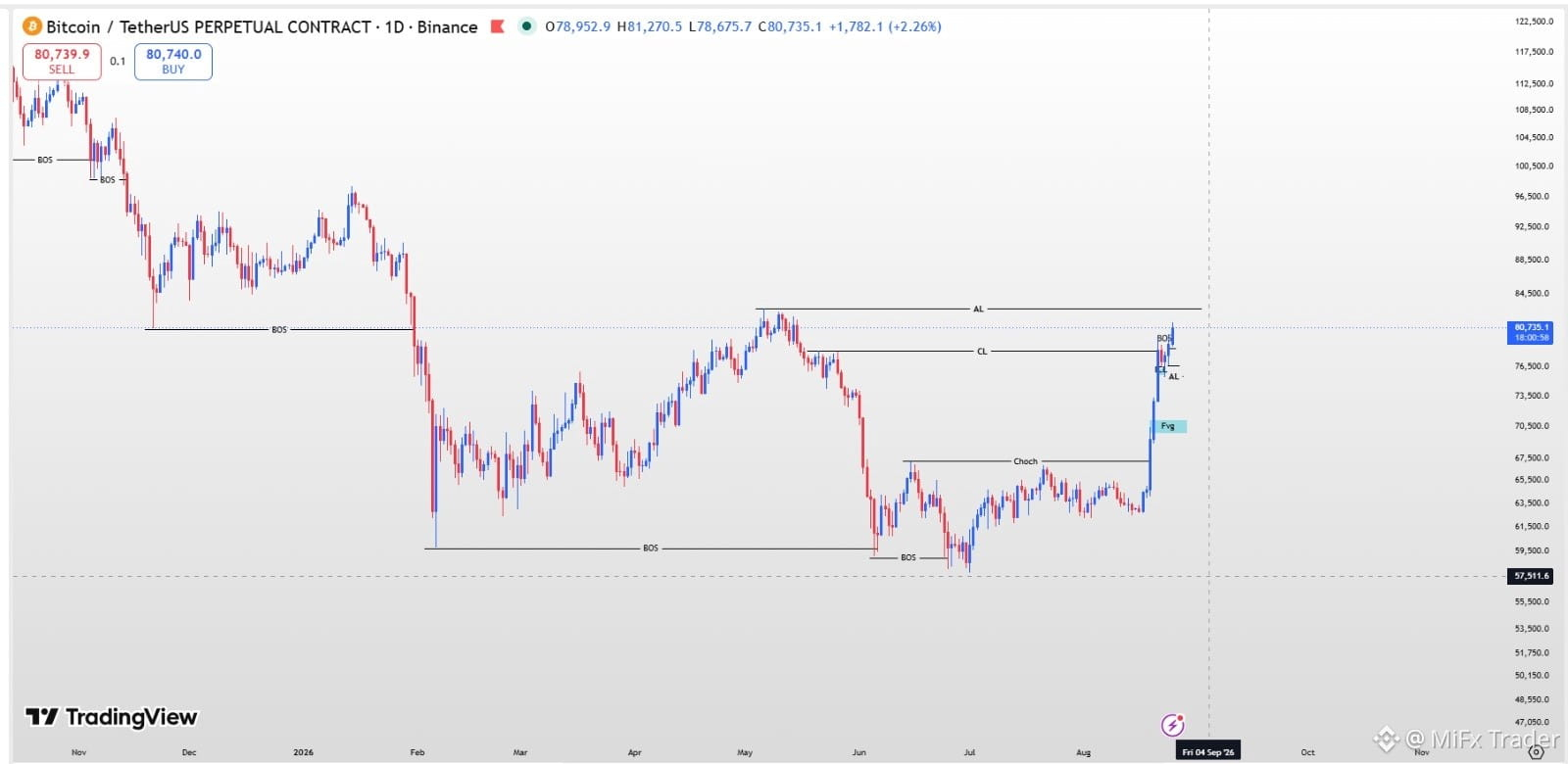This screenshot has height=764, width=1568.
Task: Click the 104,500.0 price scale label
Action: tap(1534, 137)
